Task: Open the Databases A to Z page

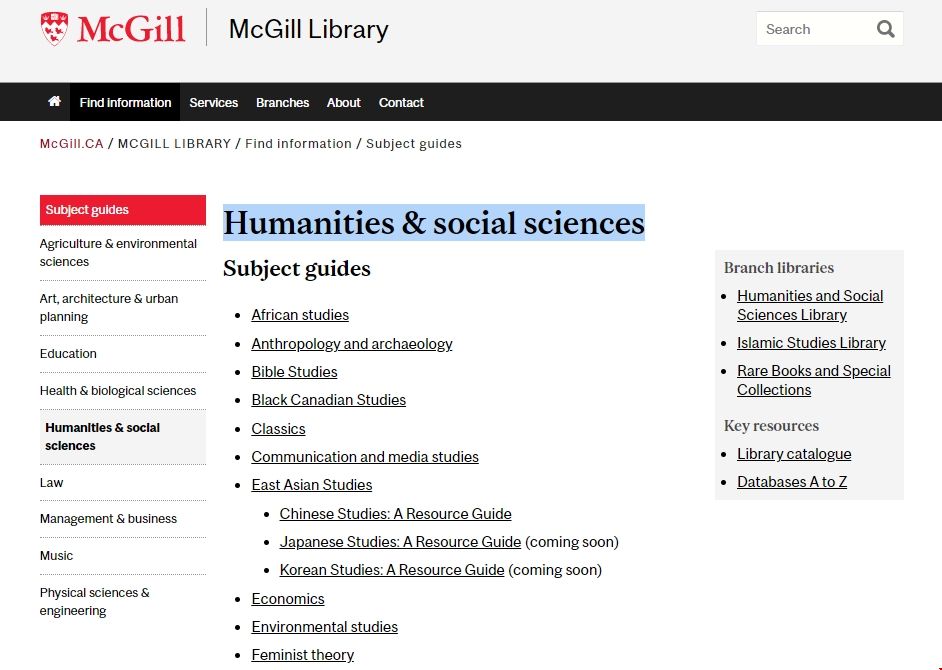Action: pos(792,481)
